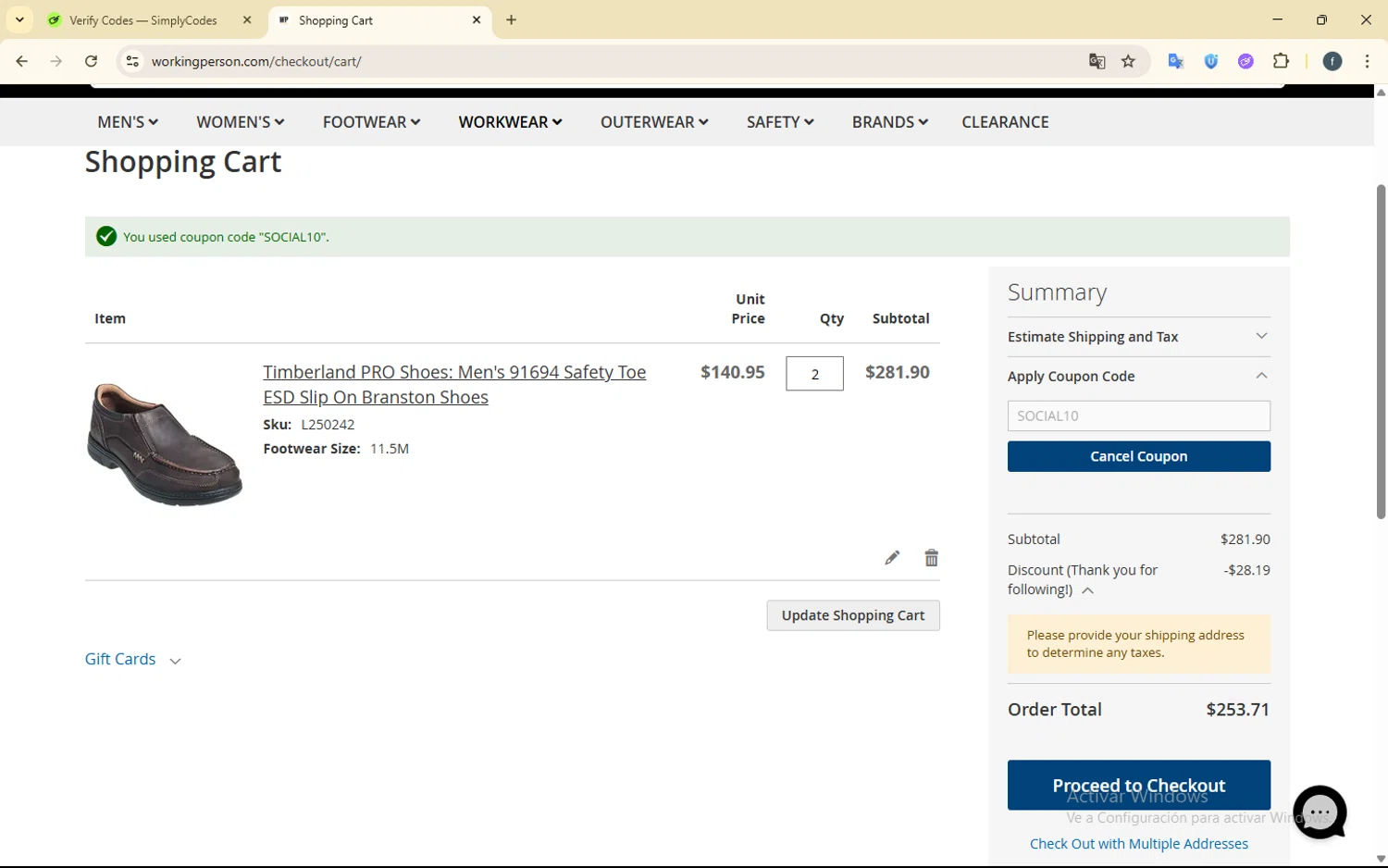Bookmark this page with star icon
The width and height of the screenshot is (1388, 868).
[x=1128, y=61]
